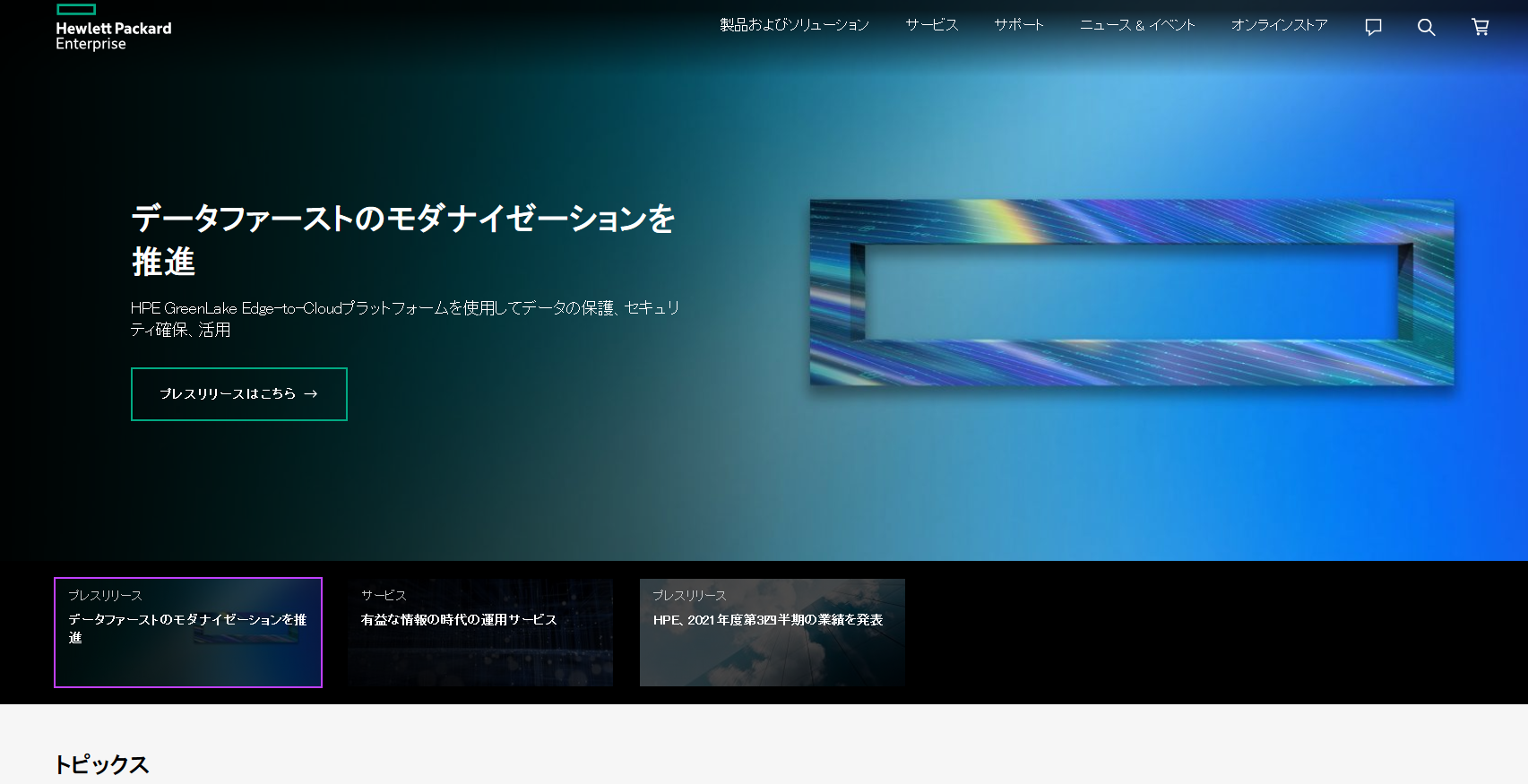Click the green HPE rectangle logo mark
1528x784 pixels.
[x=76, y=10]
